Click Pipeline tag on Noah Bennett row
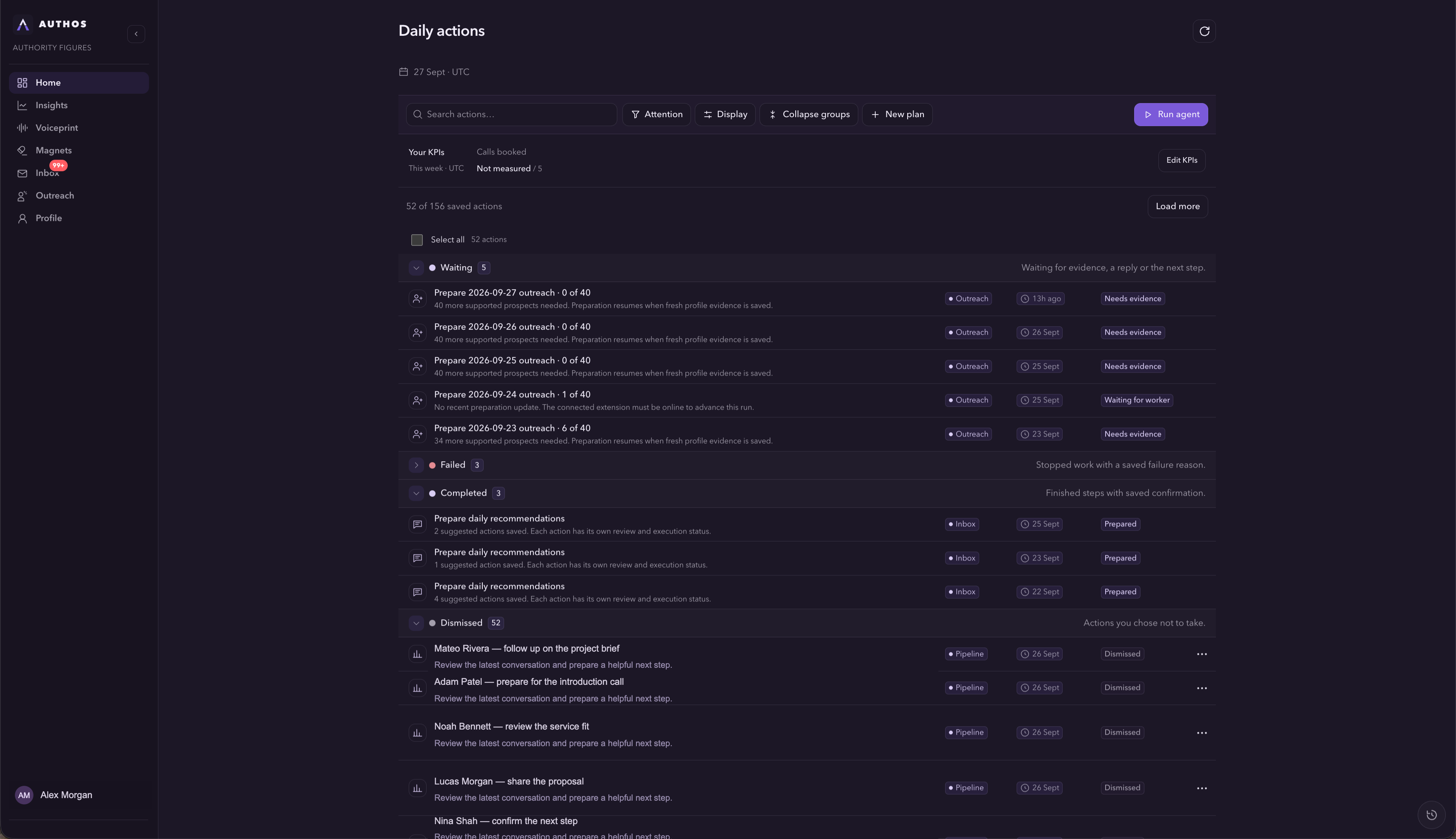The image size is (1456, 839). tap(966, 733)
